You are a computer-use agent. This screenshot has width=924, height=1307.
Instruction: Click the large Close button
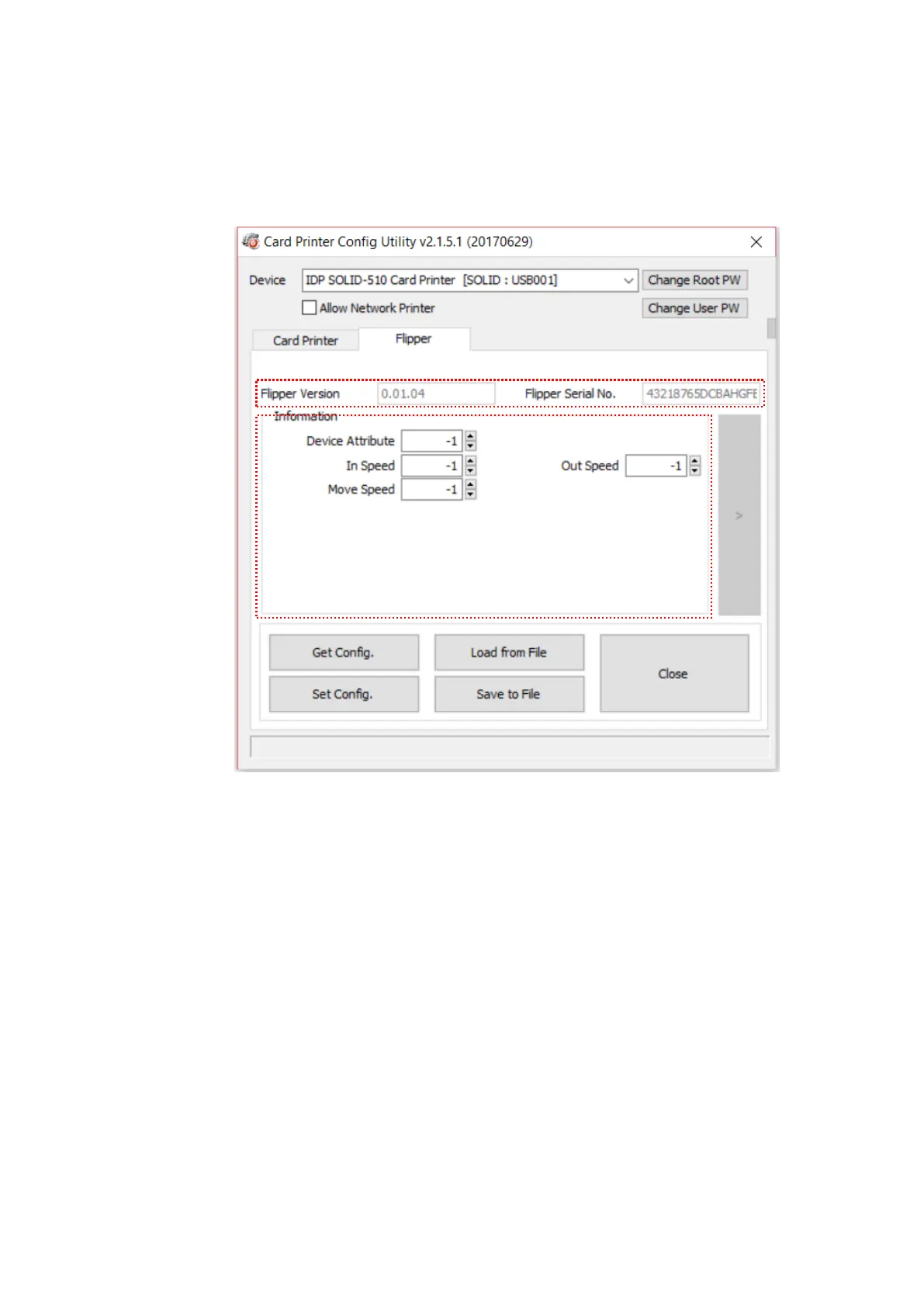pyautogui.click(x=674, y=674)
